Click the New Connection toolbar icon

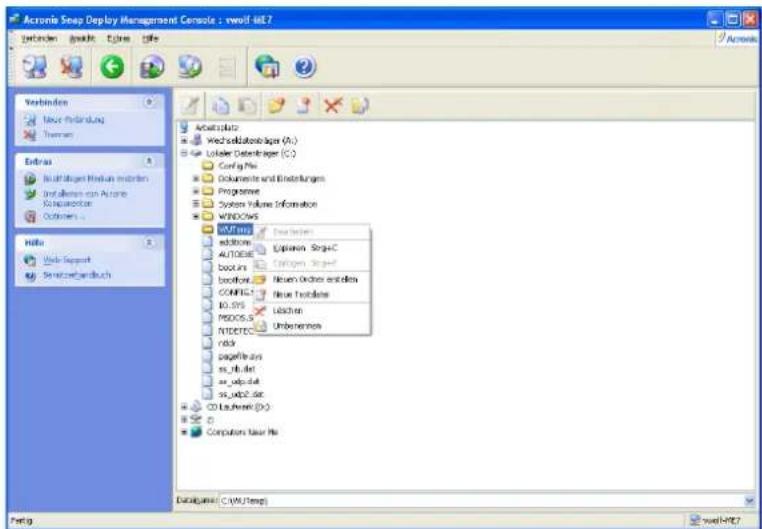tap(35, 67)
